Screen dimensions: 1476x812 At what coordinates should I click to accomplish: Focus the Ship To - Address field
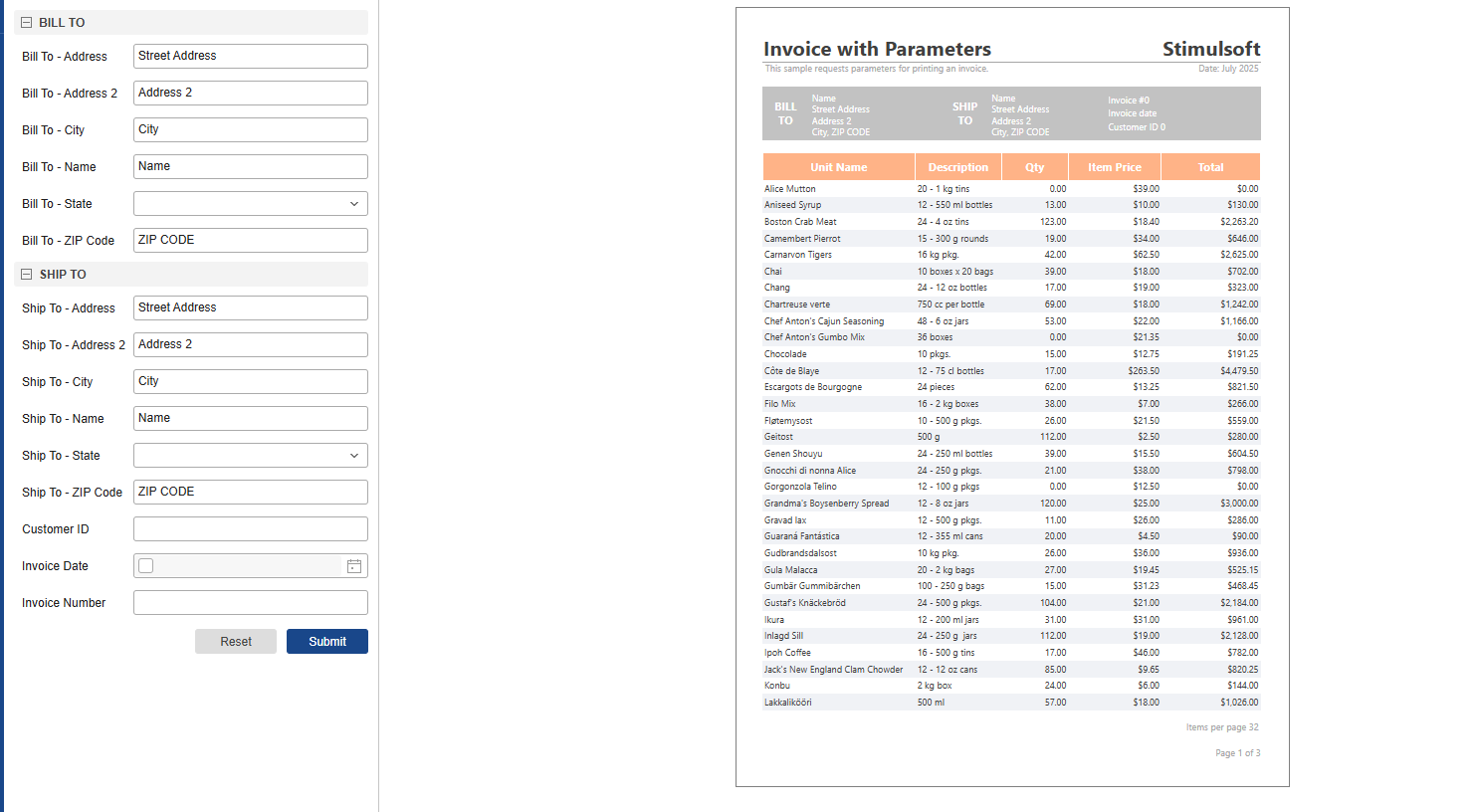pyautogui.click(x=251, y=308)
